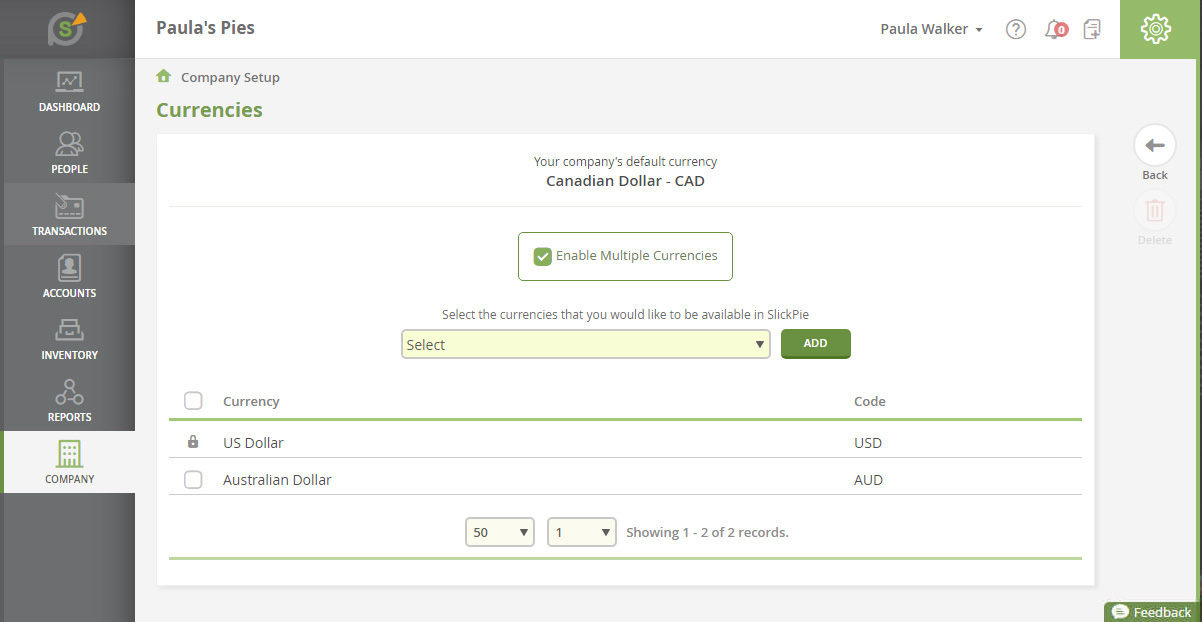This screenshot has height=622, width=1202.
Task: Click the home breadcrumb icon
Action: (x=164, y=76)
